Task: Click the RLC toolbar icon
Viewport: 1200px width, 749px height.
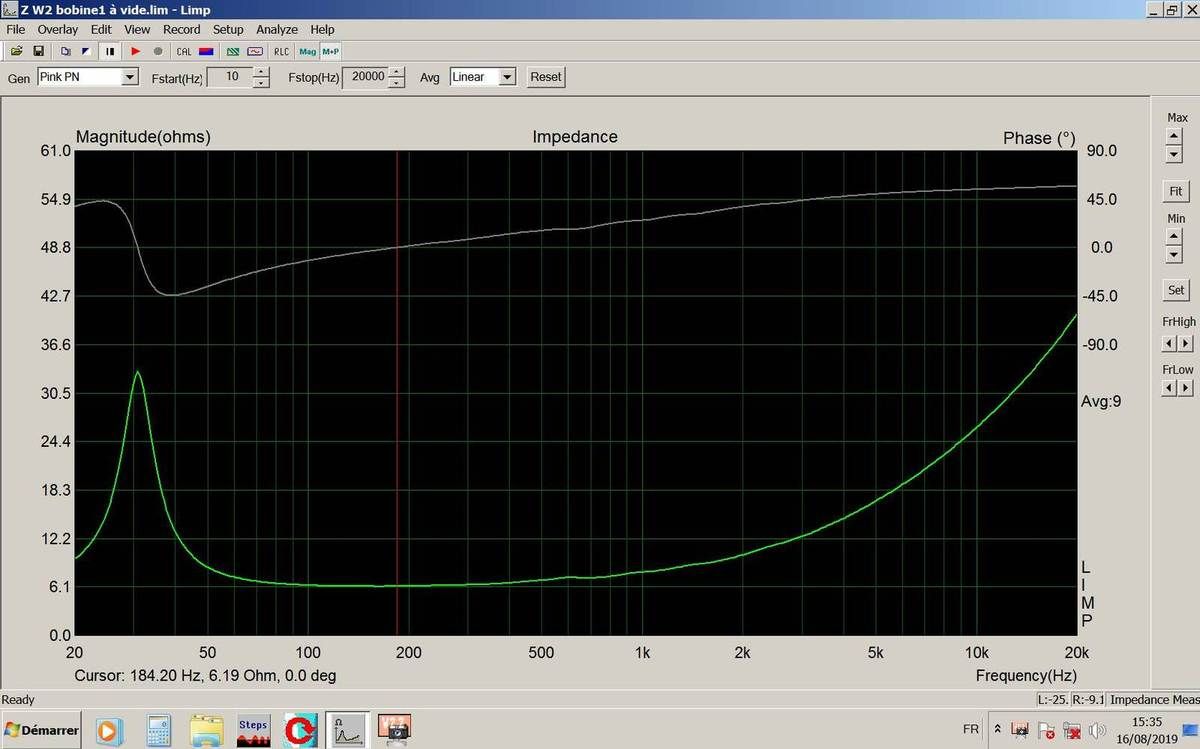Action: pos(281,51)
